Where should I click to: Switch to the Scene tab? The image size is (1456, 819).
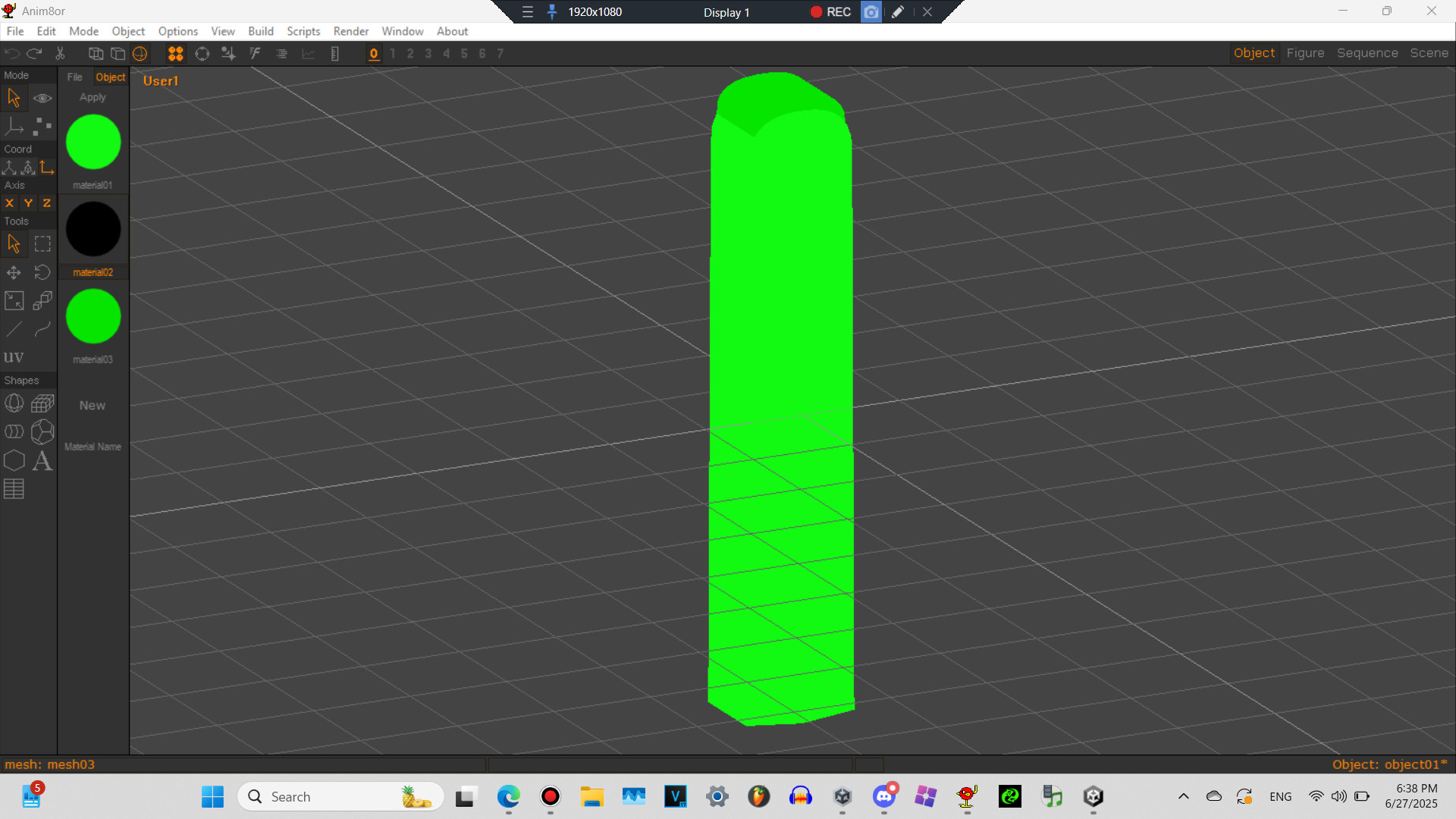tap(1429, 53)
